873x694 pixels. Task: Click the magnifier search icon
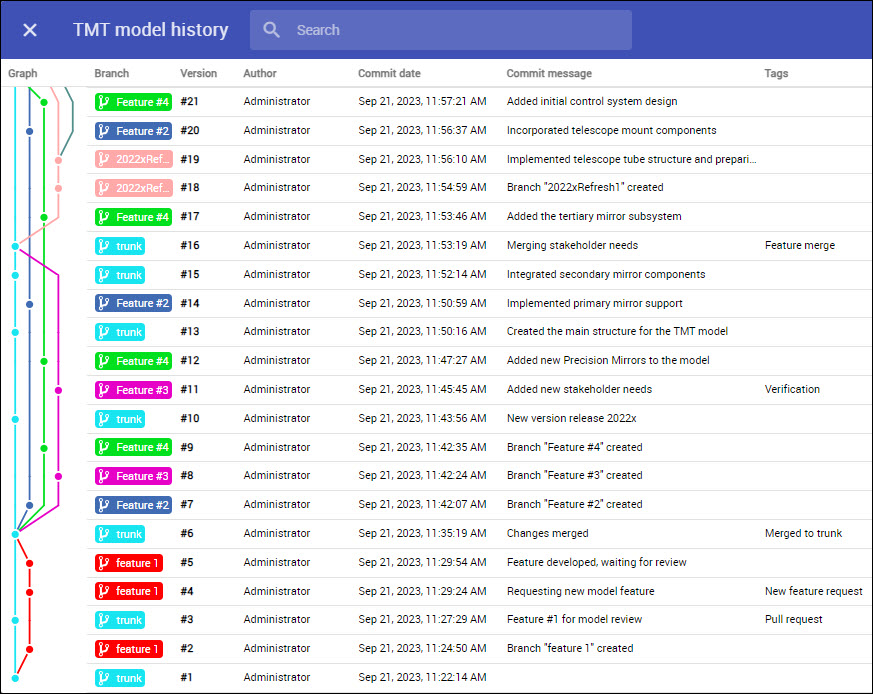tap(272, 30)
